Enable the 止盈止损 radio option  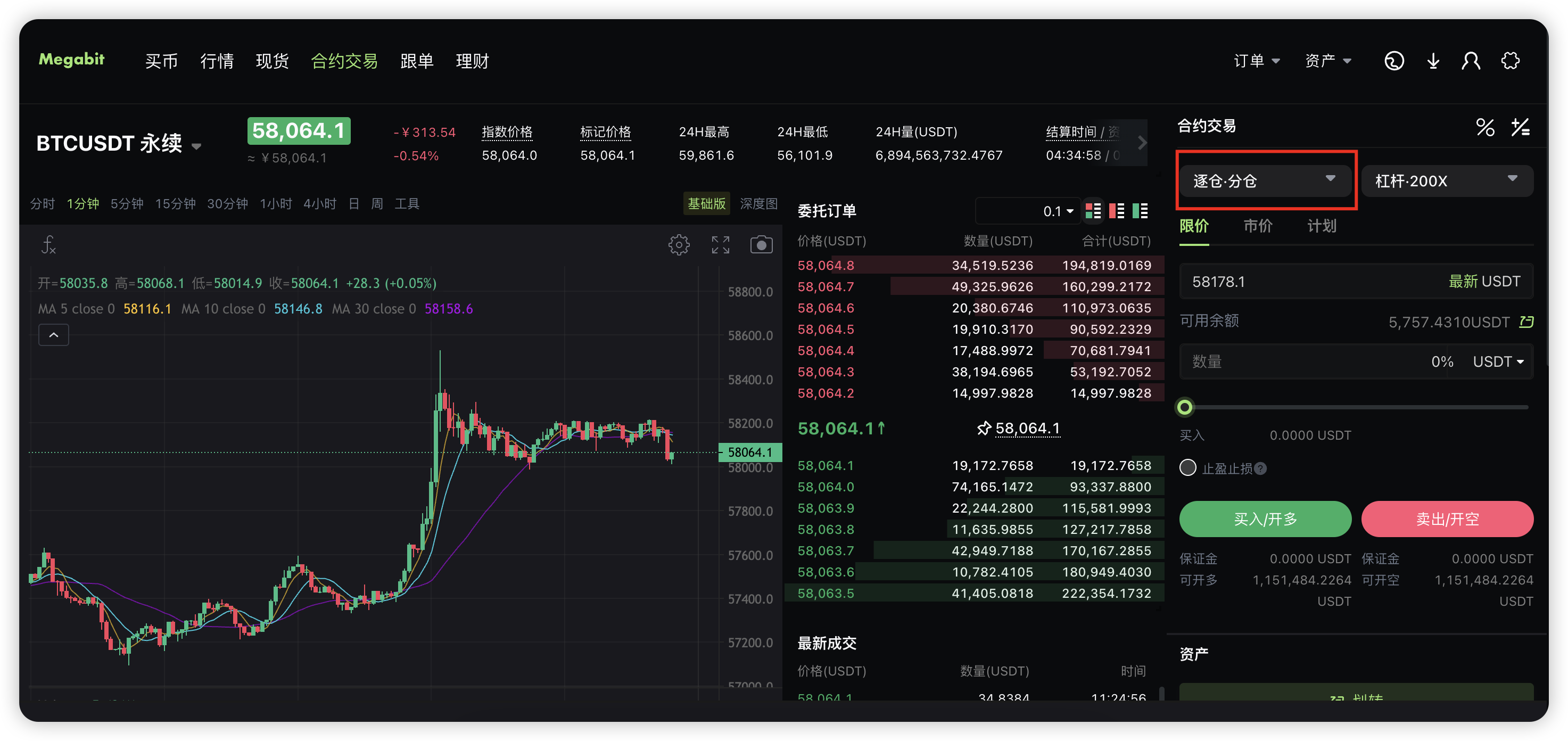pyautogui.click(x=1187, y=467)
